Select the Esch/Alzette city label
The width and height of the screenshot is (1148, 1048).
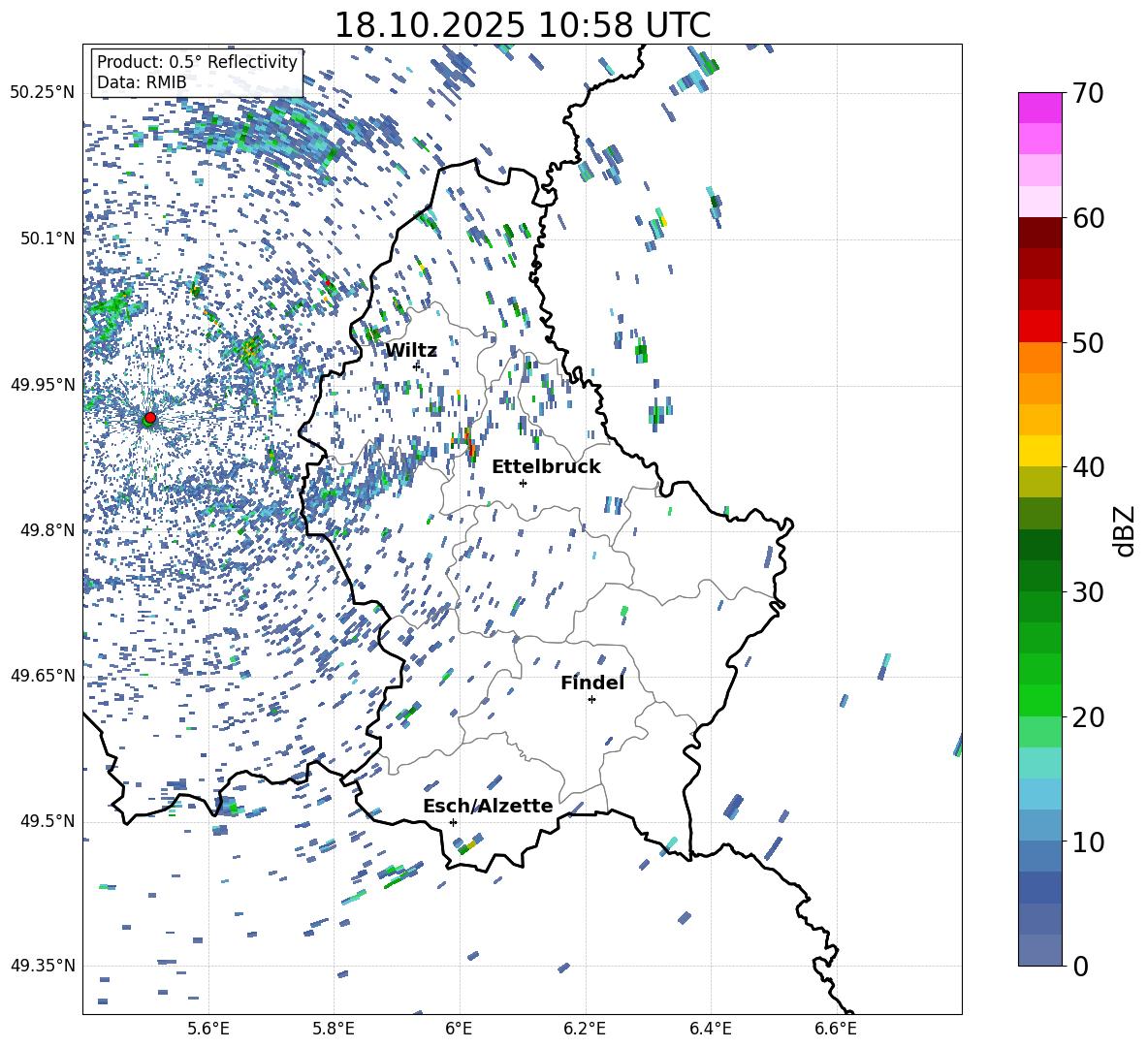(x=487, y=806)
